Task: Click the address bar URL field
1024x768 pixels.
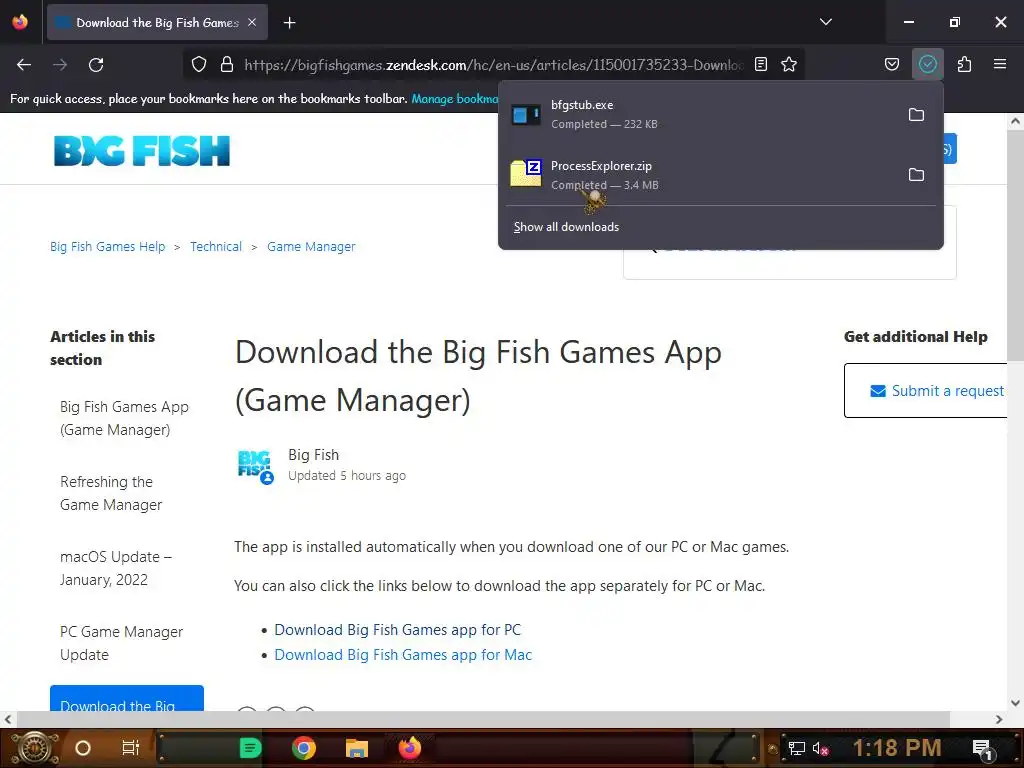Action: click(494, 65)
